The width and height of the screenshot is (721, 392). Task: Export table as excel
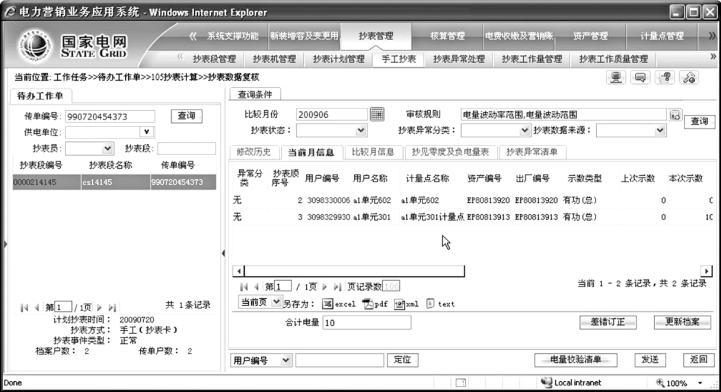pyautogui.click(x=339, y=304)
